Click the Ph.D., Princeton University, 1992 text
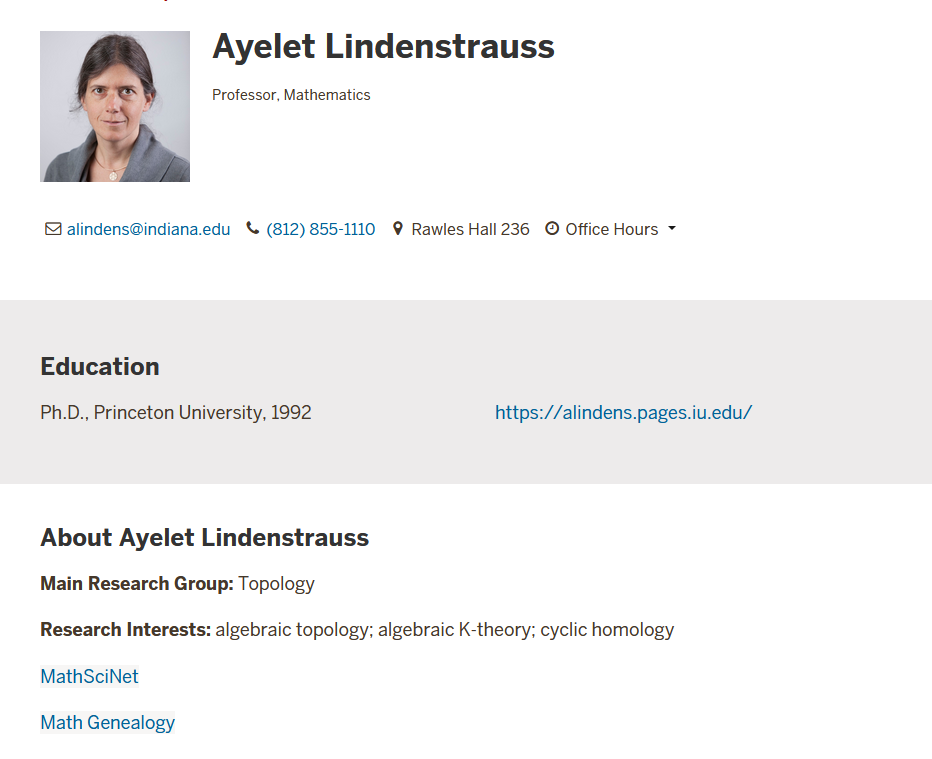 176,412
